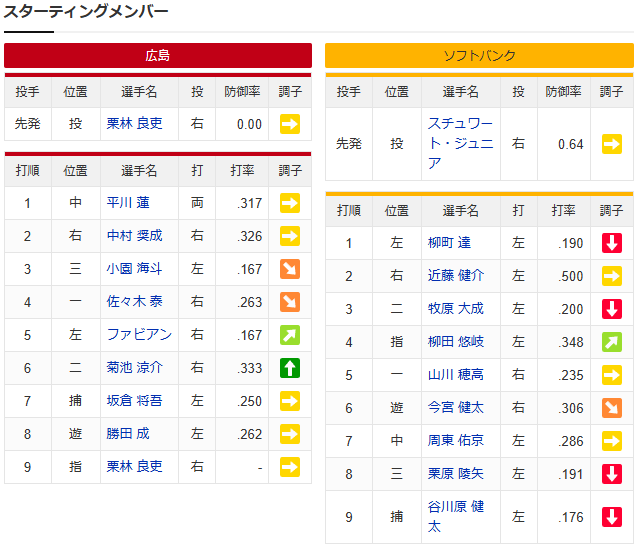640x547 pixels.
Task: Click 0.00 ERA value for 栗林 良吏
Action: 249,124
